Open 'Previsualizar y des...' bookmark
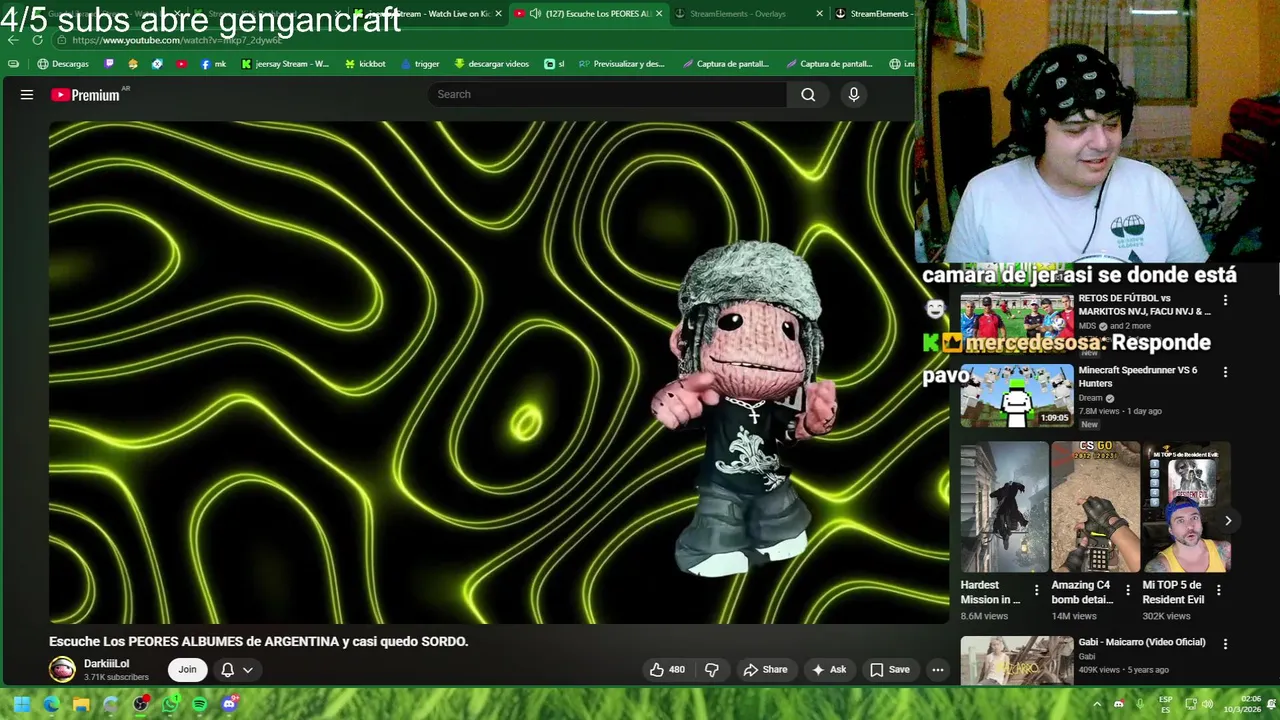This screenshot has height=720, width=1280. point(621,64)
